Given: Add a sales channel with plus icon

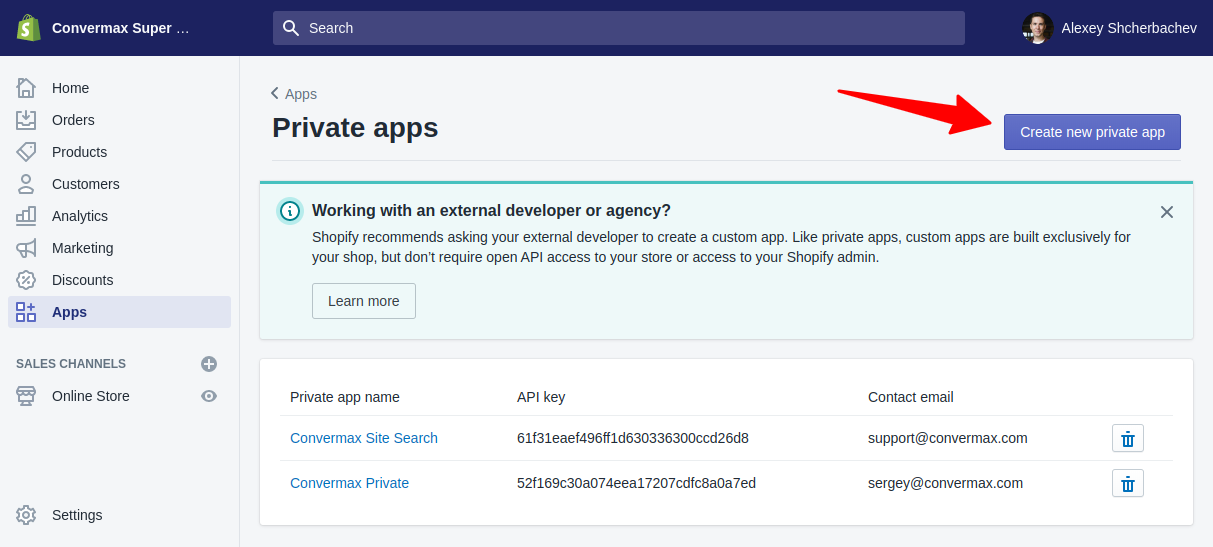Looking at the screenshot, I should click(x=209, y=364).
